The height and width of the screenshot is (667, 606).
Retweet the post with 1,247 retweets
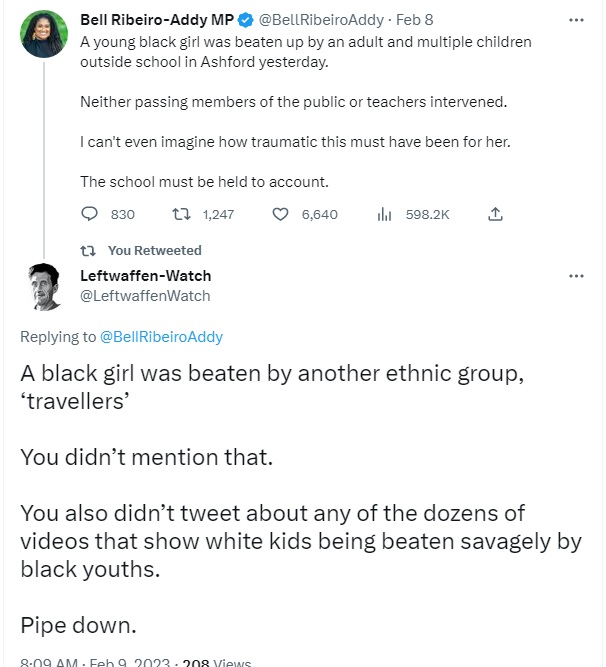tap(183, 214)
